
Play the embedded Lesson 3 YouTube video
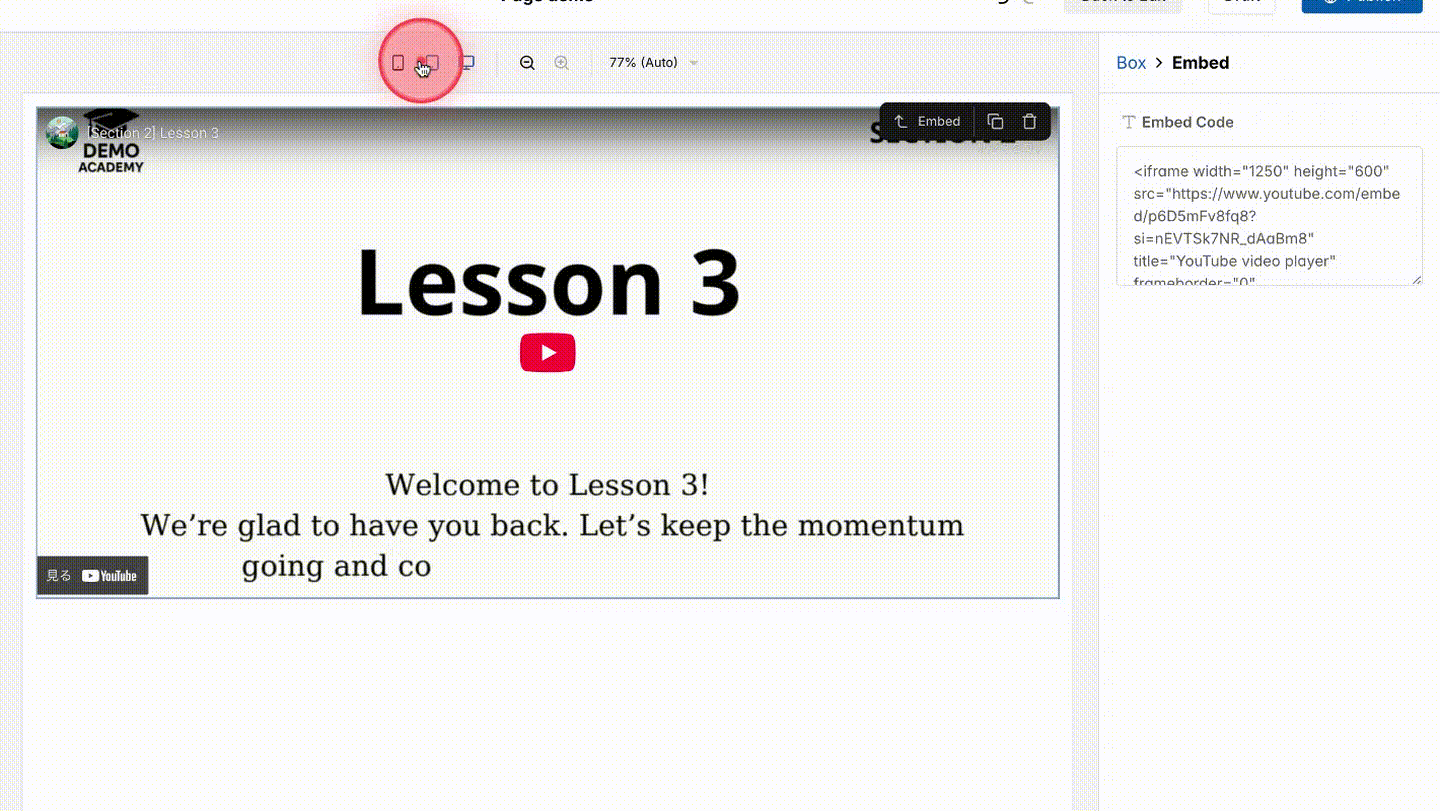[x=547, y=352]
